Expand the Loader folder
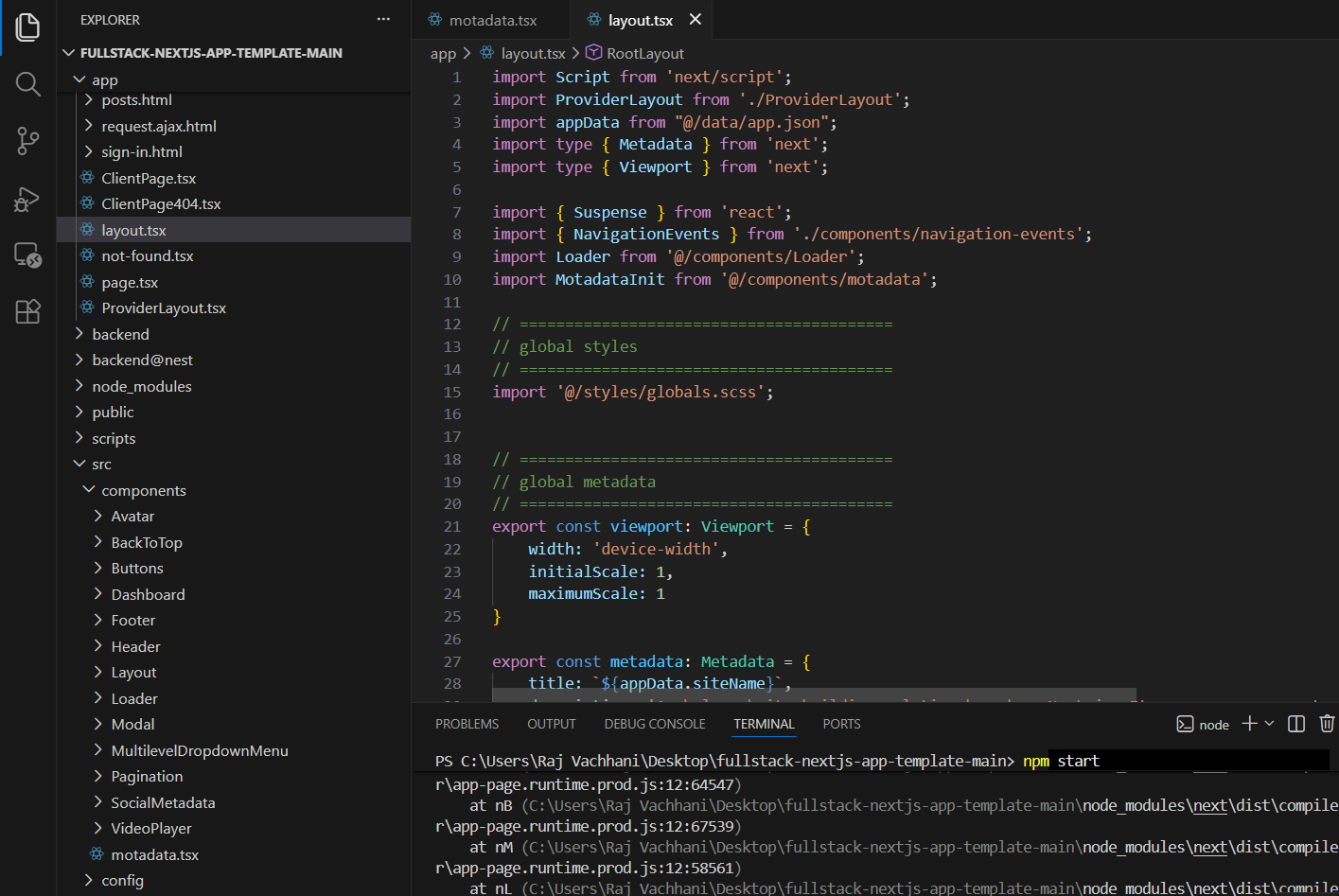 98,698
